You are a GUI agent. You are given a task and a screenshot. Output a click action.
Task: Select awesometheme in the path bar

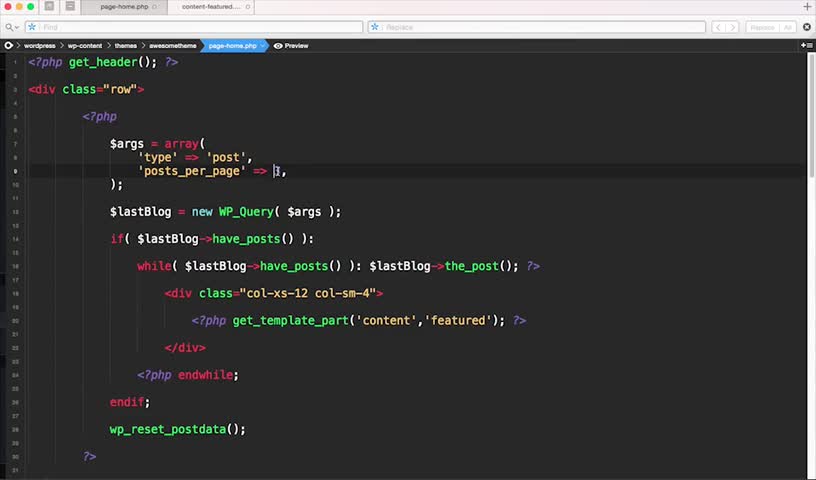(173, 46)
